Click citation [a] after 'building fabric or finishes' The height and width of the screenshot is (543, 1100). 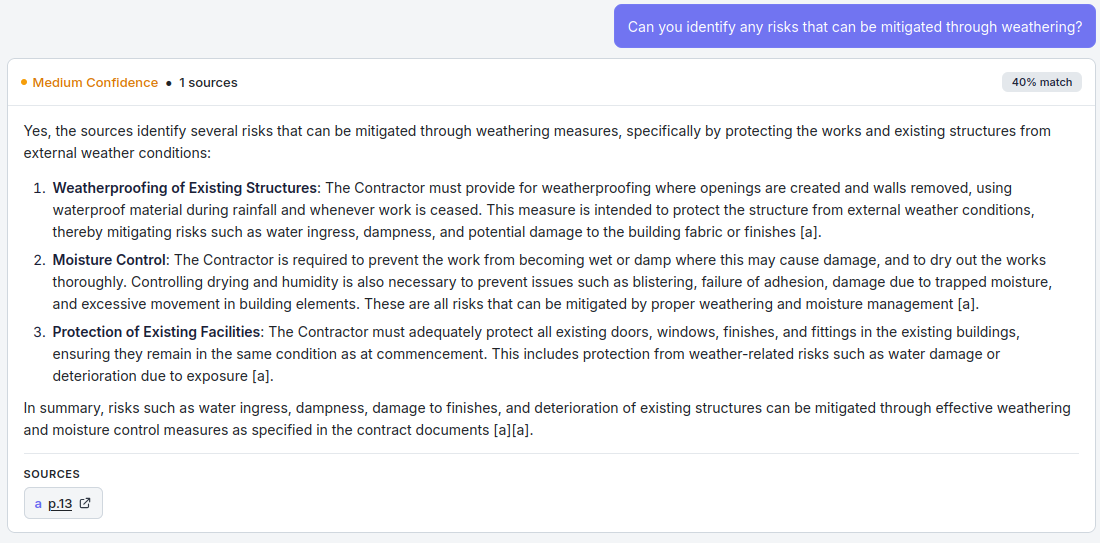click(811, 232)
